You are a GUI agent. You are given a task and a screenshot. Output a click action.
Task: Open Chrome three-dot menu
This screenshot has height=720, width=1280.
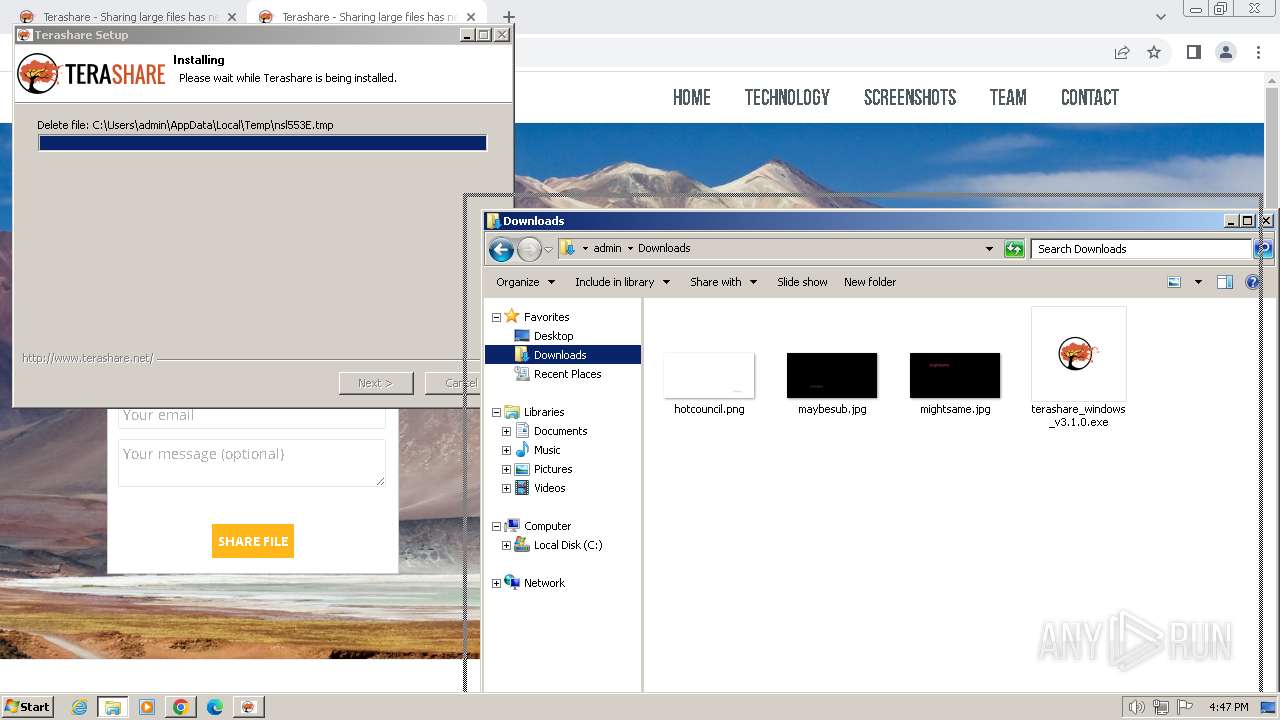1257,52
